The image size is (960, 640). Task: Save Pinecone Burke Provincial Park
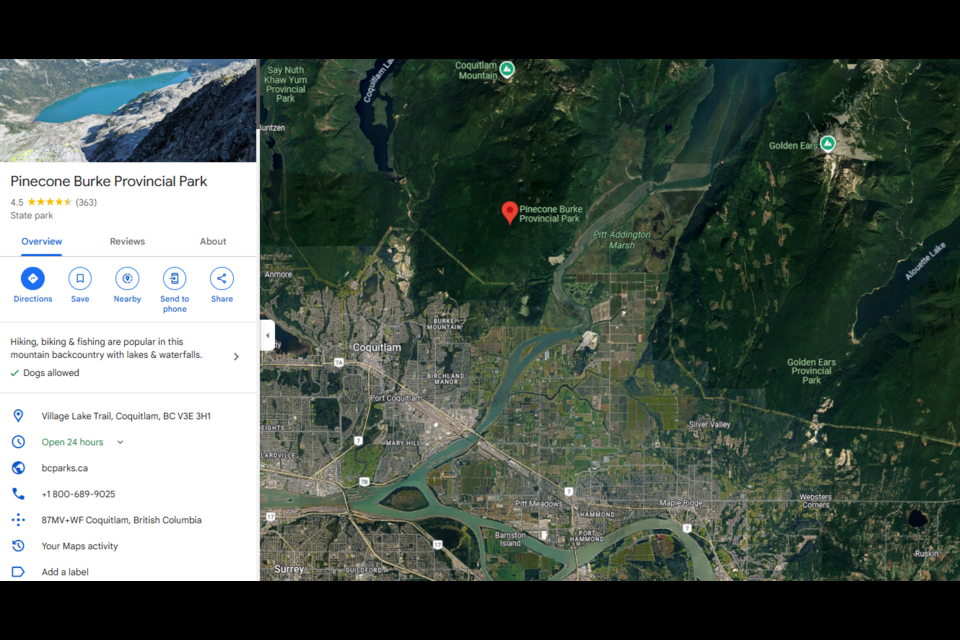pyautogui.click(x=80, y=279)
